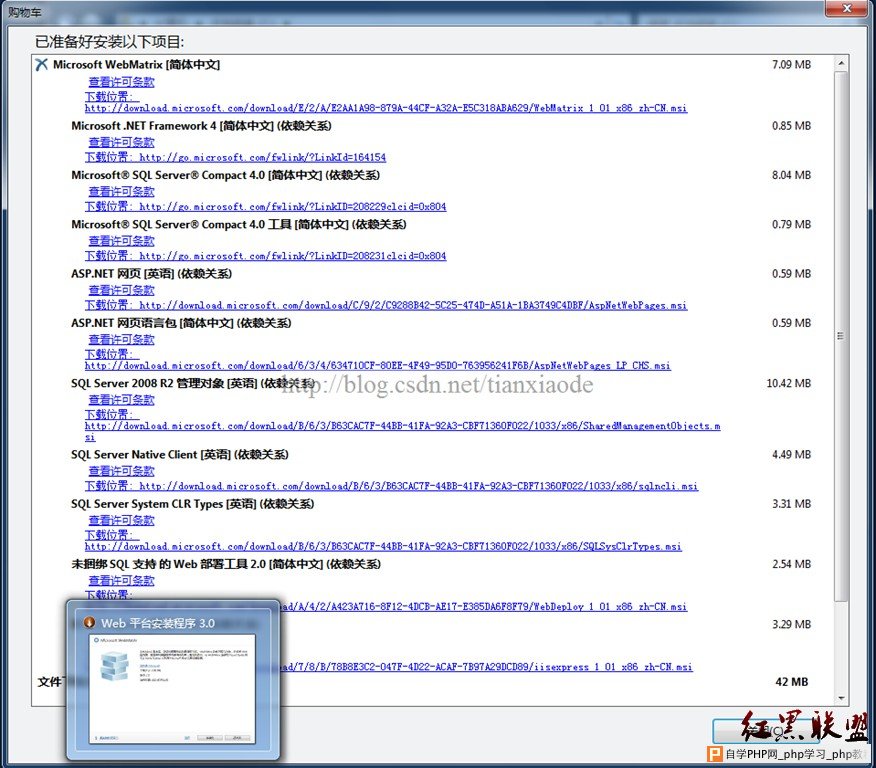Click the '8.04 MB' size value
Screen dimensions: 876x768
pos(791,175)
